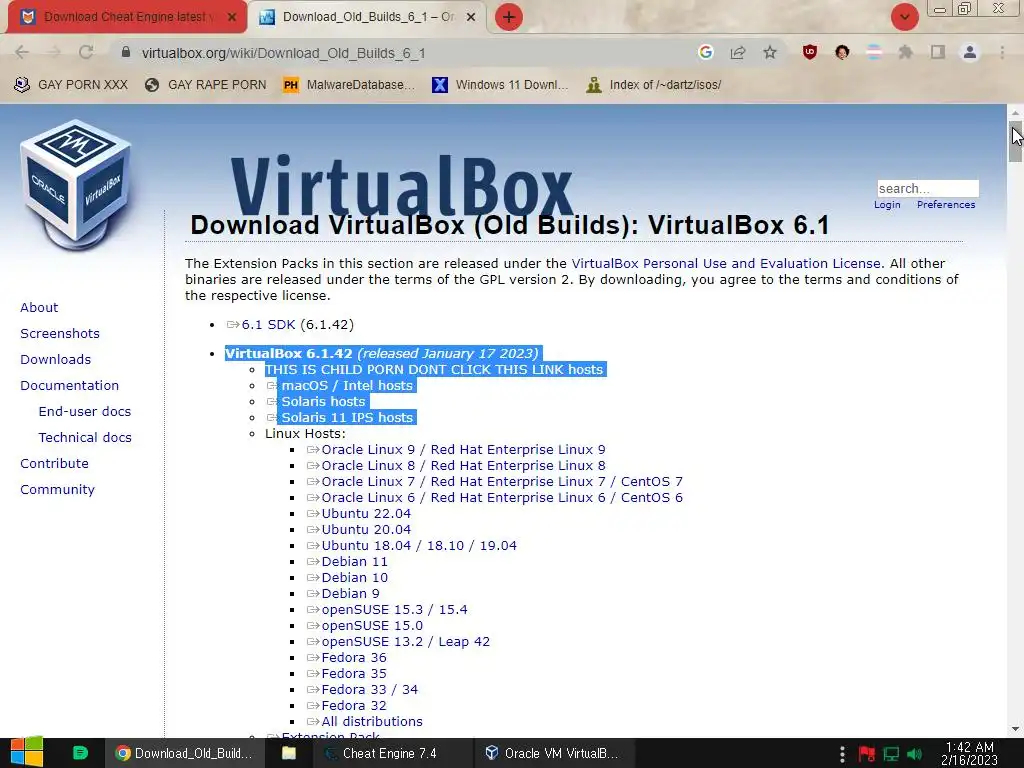Image resolution: width=1024 pixels, height=768 pixels.
Task: Bookmark this page with the star icon
Action: click(x=770, y=52)
